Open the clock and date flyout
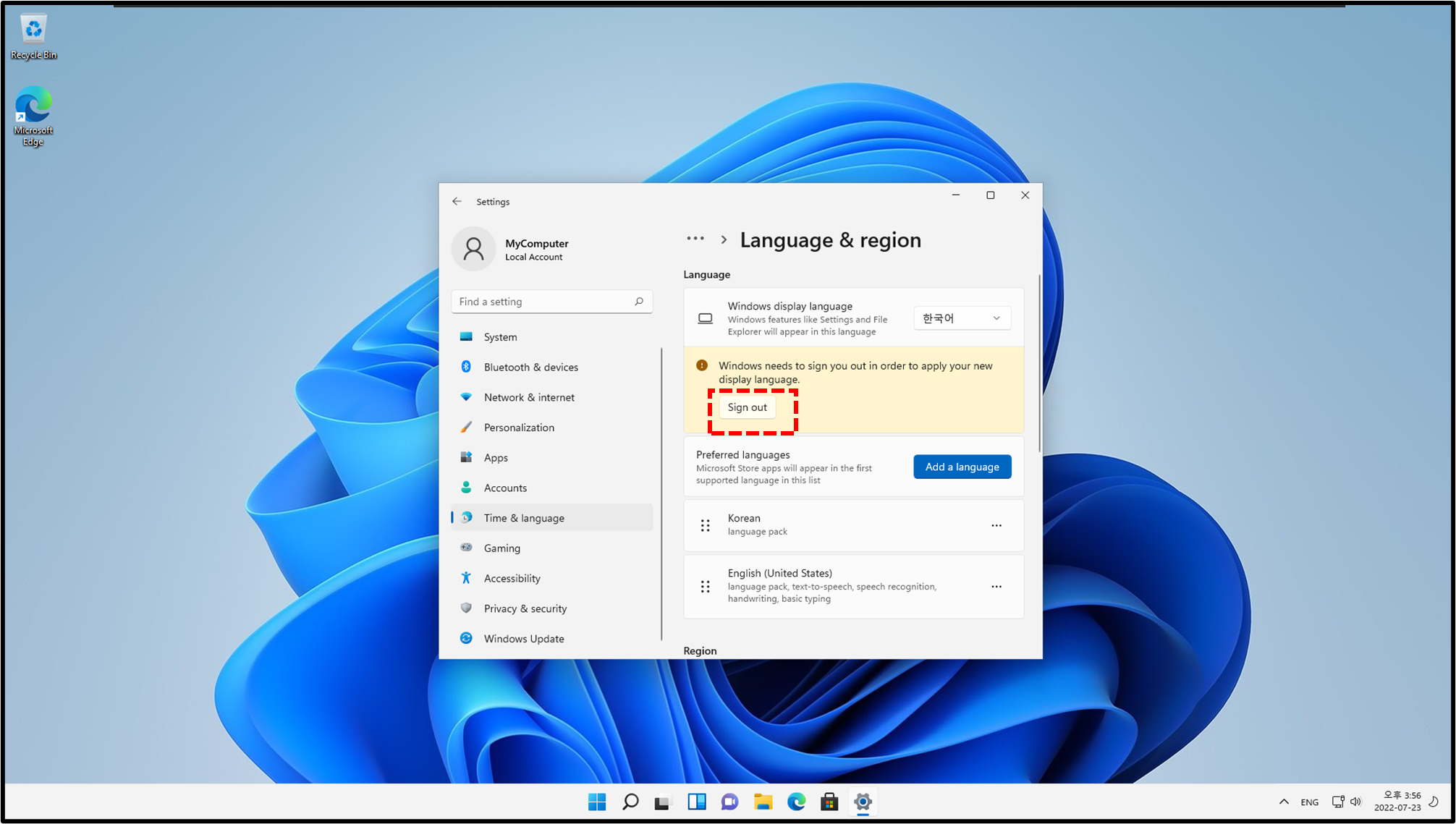Image resolution: width=1456 pixels, height=824 pixels. (1397, 802)
